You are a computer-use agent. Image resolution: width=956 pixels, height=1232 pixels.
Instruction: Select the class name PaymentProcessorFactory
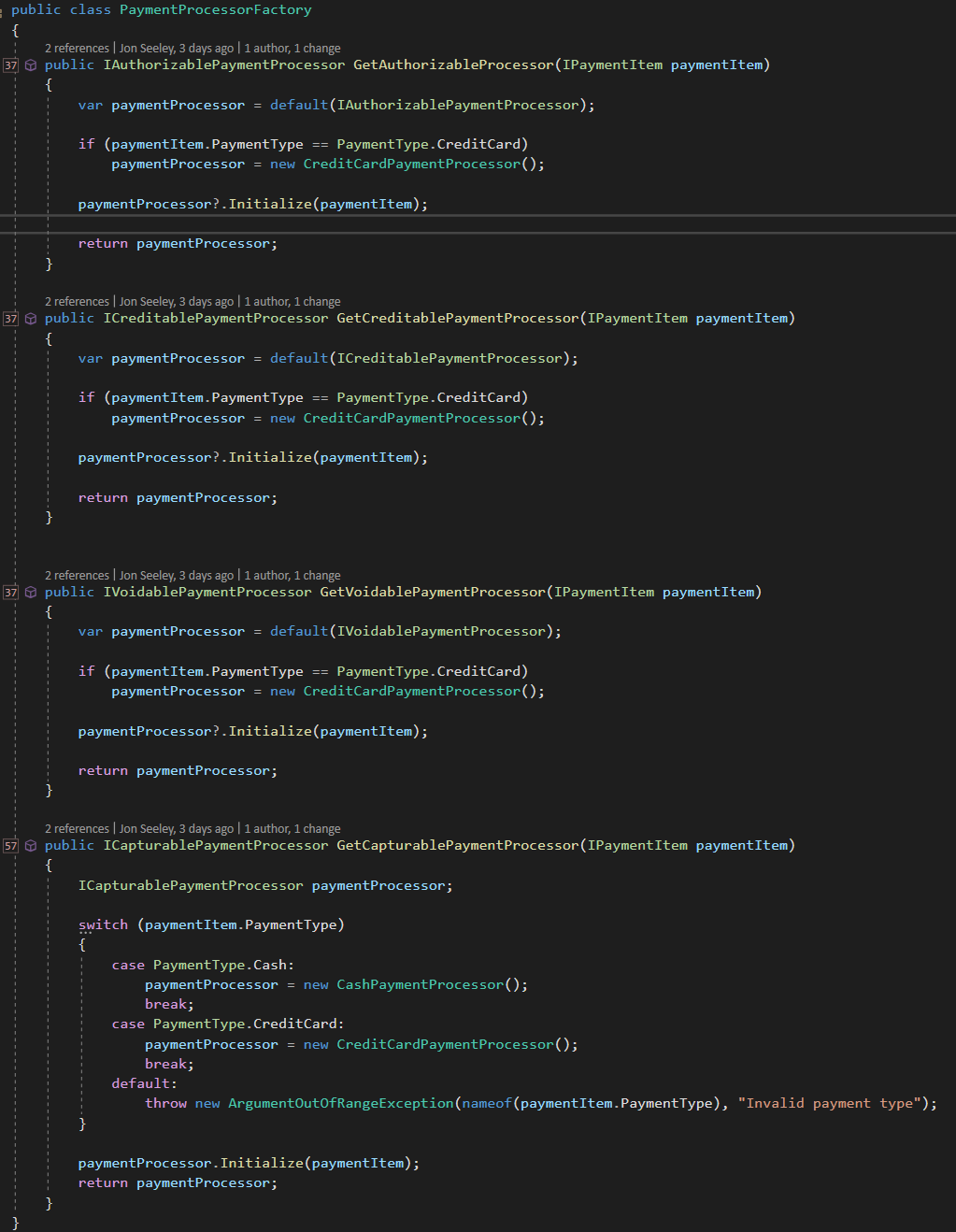click(214, 9)
